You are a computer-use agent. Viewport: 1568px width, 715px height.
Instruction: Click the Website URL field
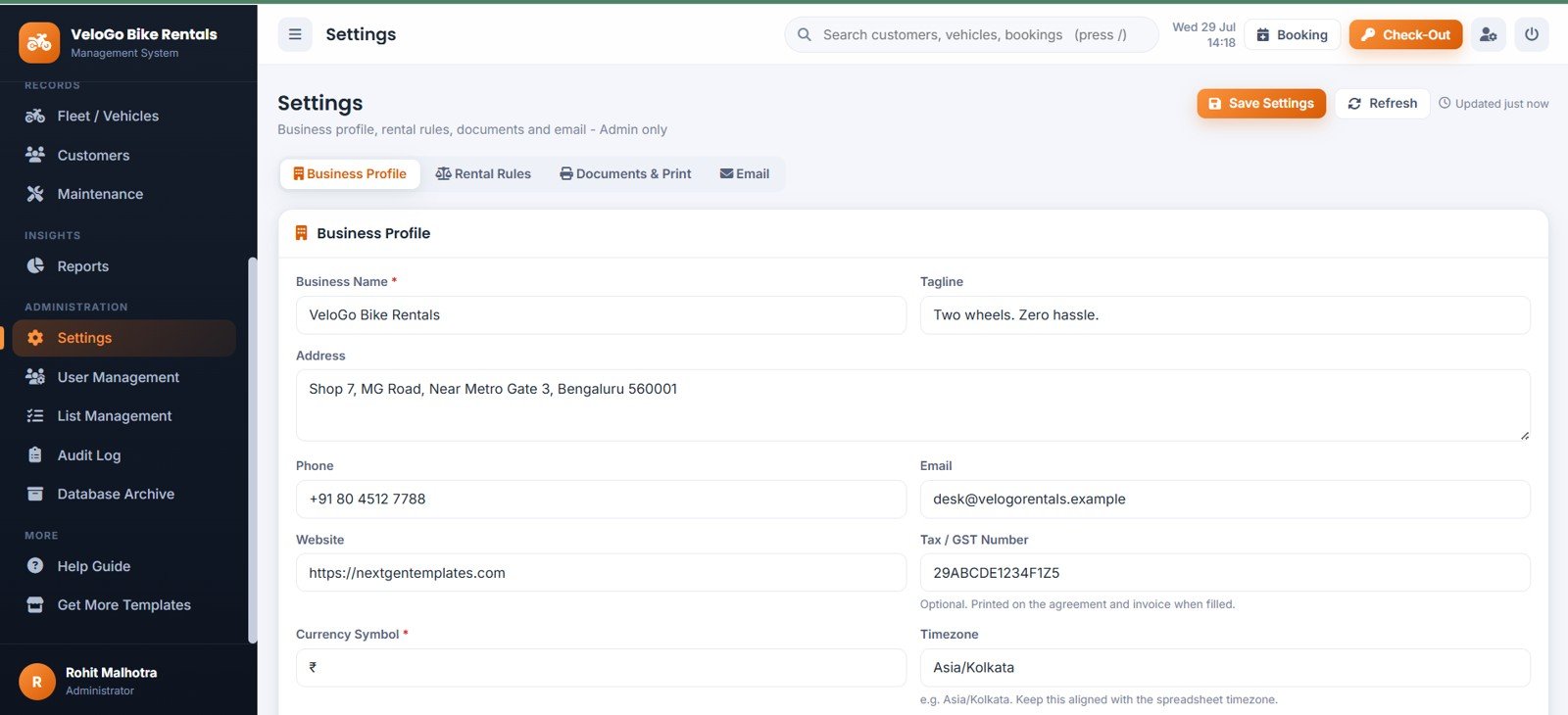pos(601,572)
